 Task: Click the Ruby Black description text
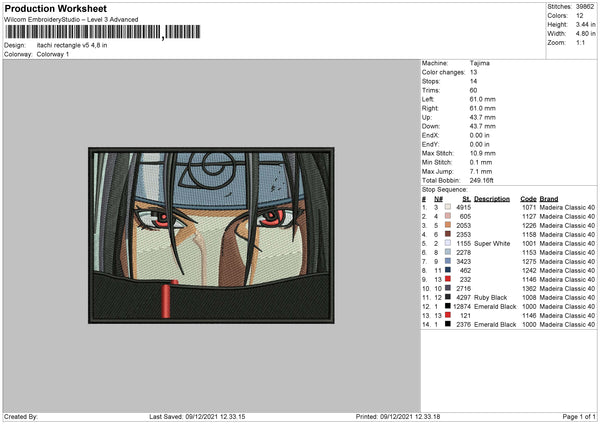[x=491, y=297]
